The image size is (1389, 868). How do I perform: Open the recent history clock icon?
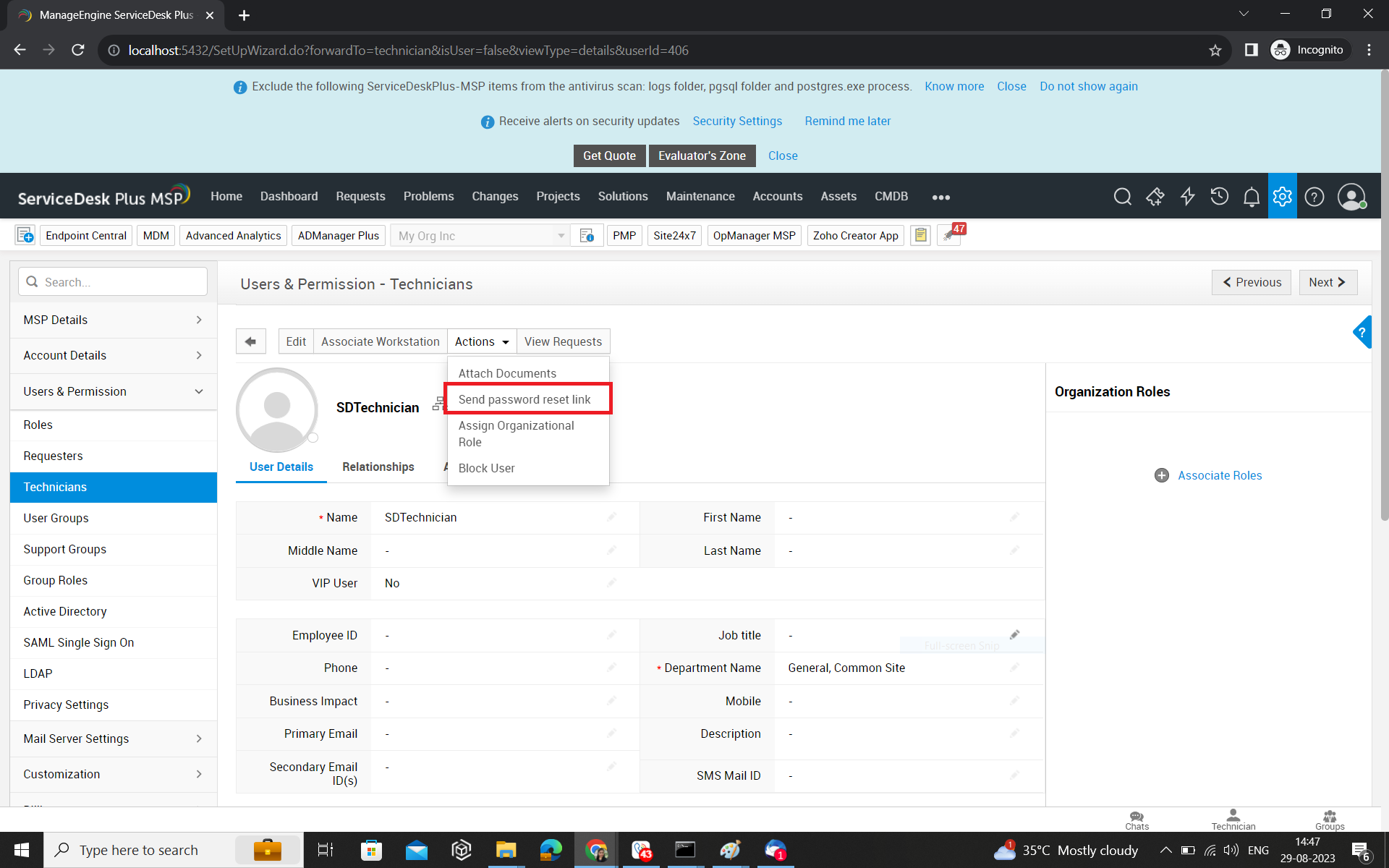click(1220, 196)
